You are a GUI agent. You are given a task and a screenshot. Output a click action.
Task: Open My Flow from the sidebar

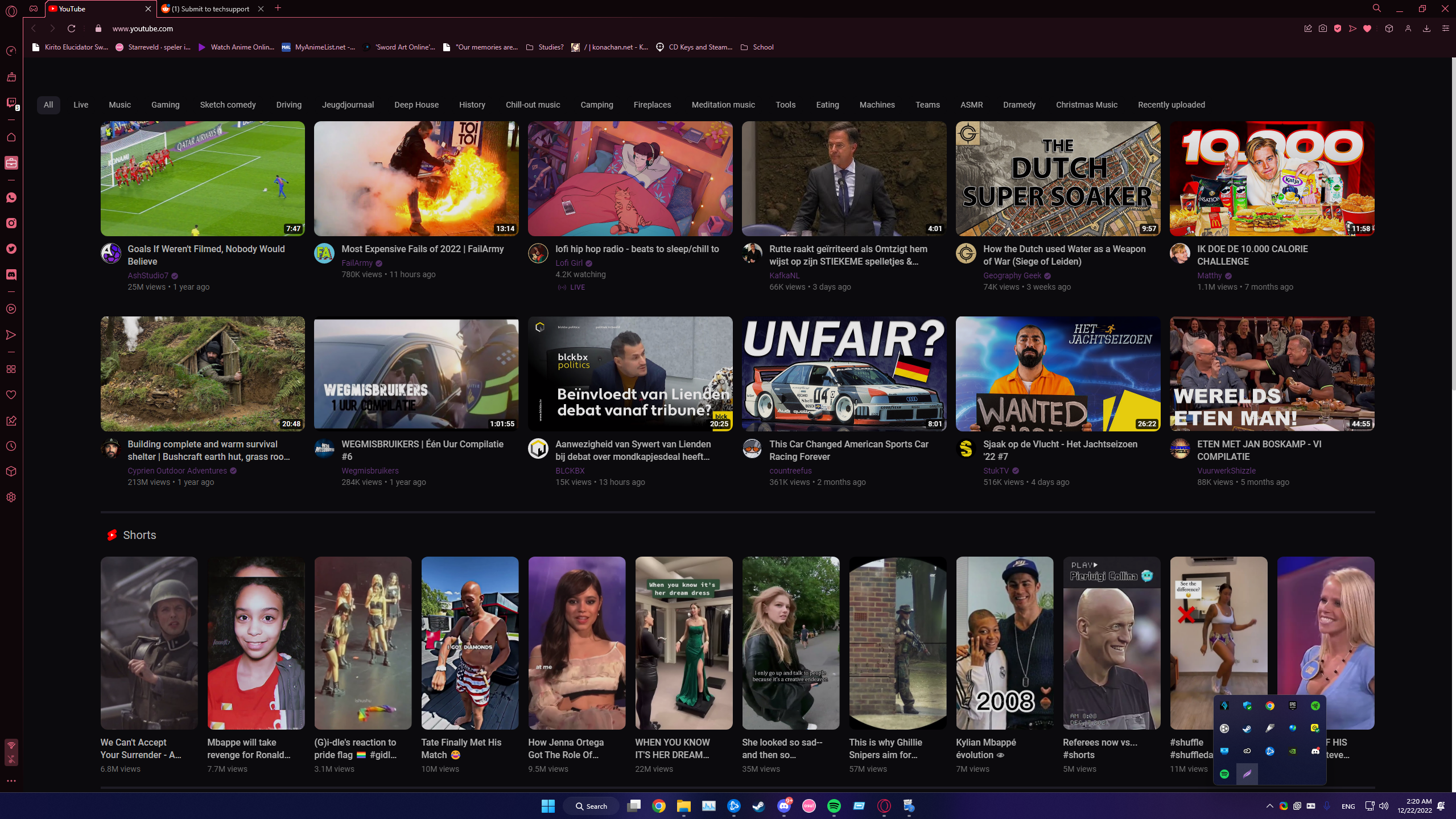click(x=11, y=335)
